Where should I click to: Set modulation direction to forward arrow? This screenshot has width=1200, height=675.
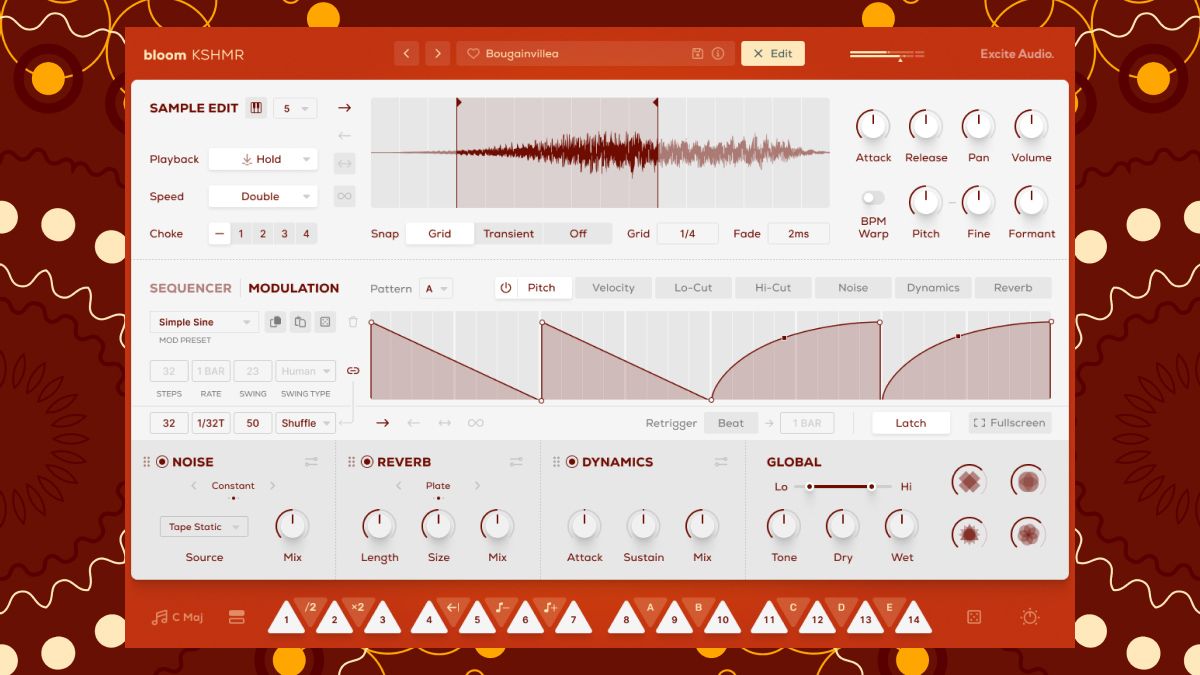click(x=382, y=423)
